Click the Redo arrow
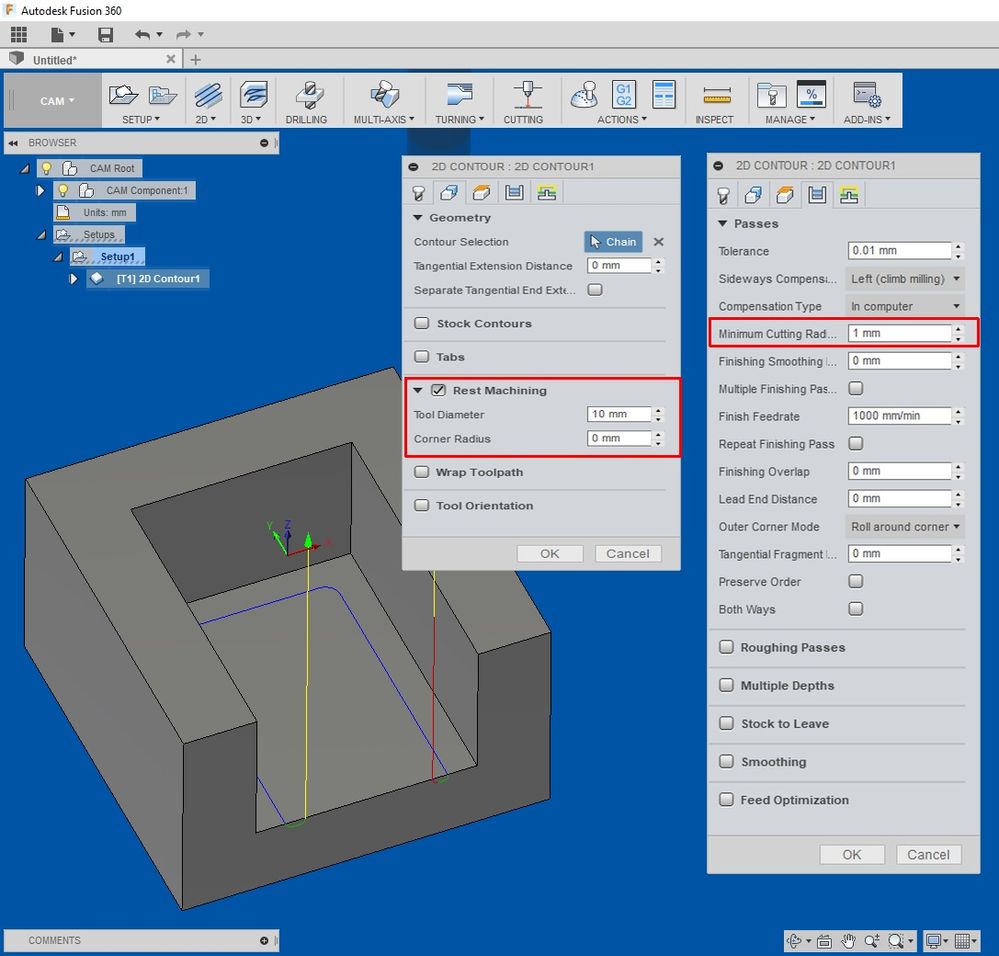Screen dimensions: 999x956 [x=183, y=34]
